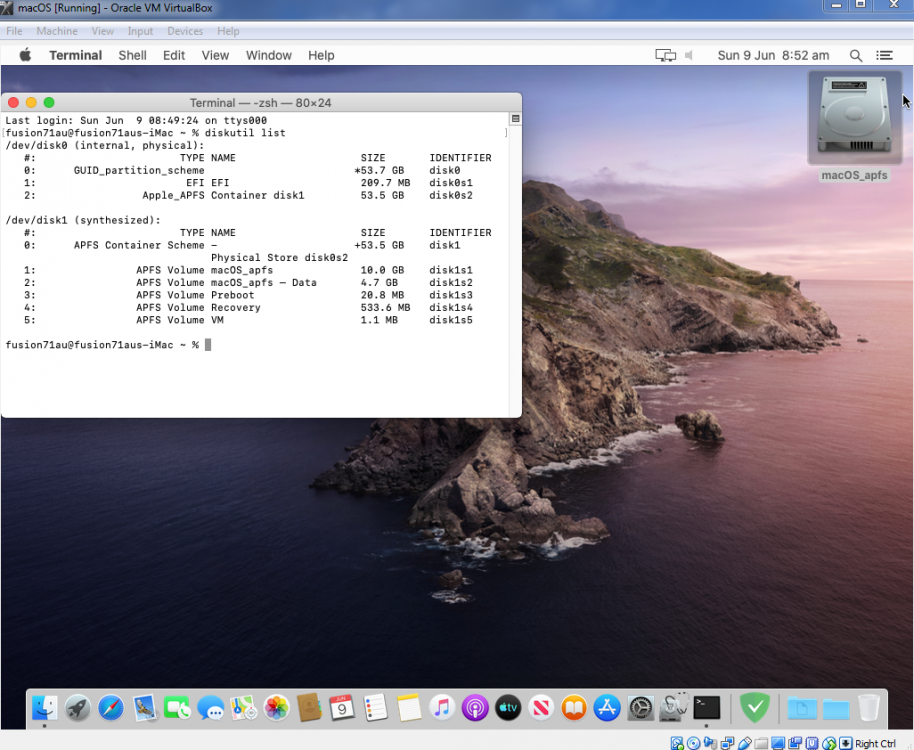Open the bold Terminal application menu
Viewport: 914px width, 750px height.
(75, 55)
